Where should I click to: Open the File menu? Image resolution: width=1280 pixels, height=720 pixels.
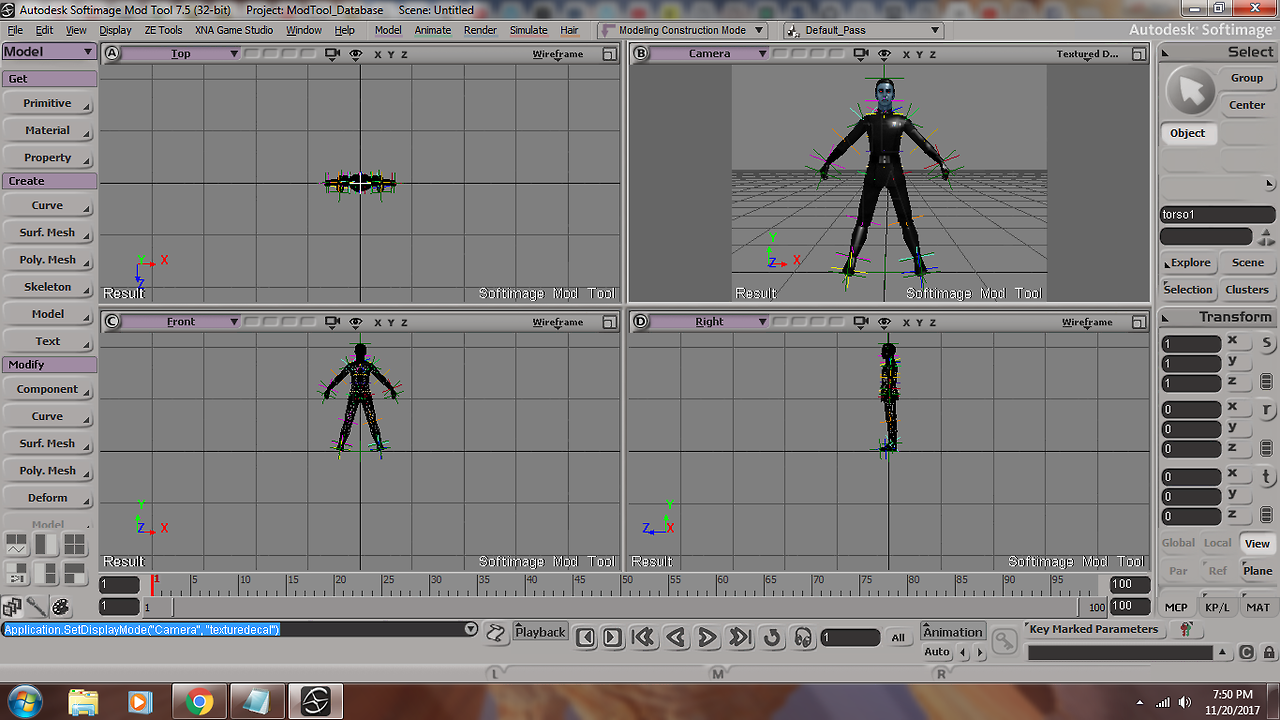point(15,30)
